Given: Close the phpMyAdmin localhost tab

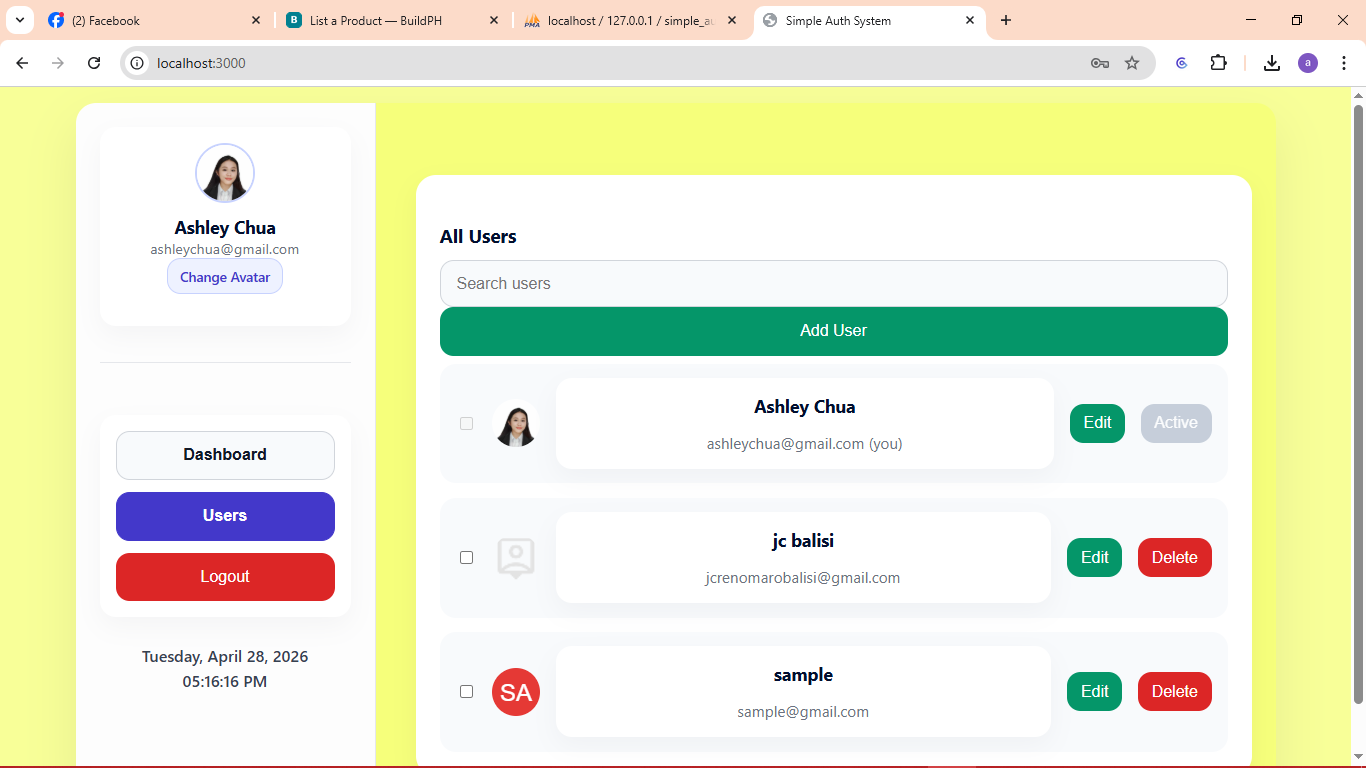Looking at the screenshot, I should point(732,20).
